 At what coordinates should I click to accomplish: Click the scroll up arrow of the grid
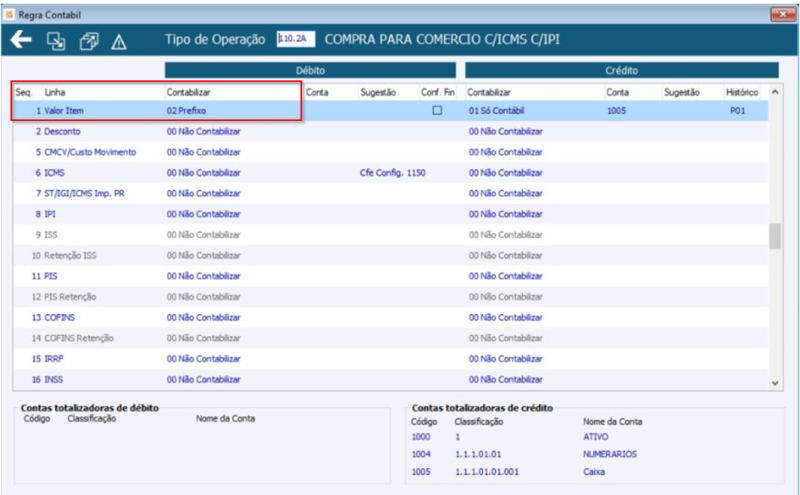click(775, 92)
